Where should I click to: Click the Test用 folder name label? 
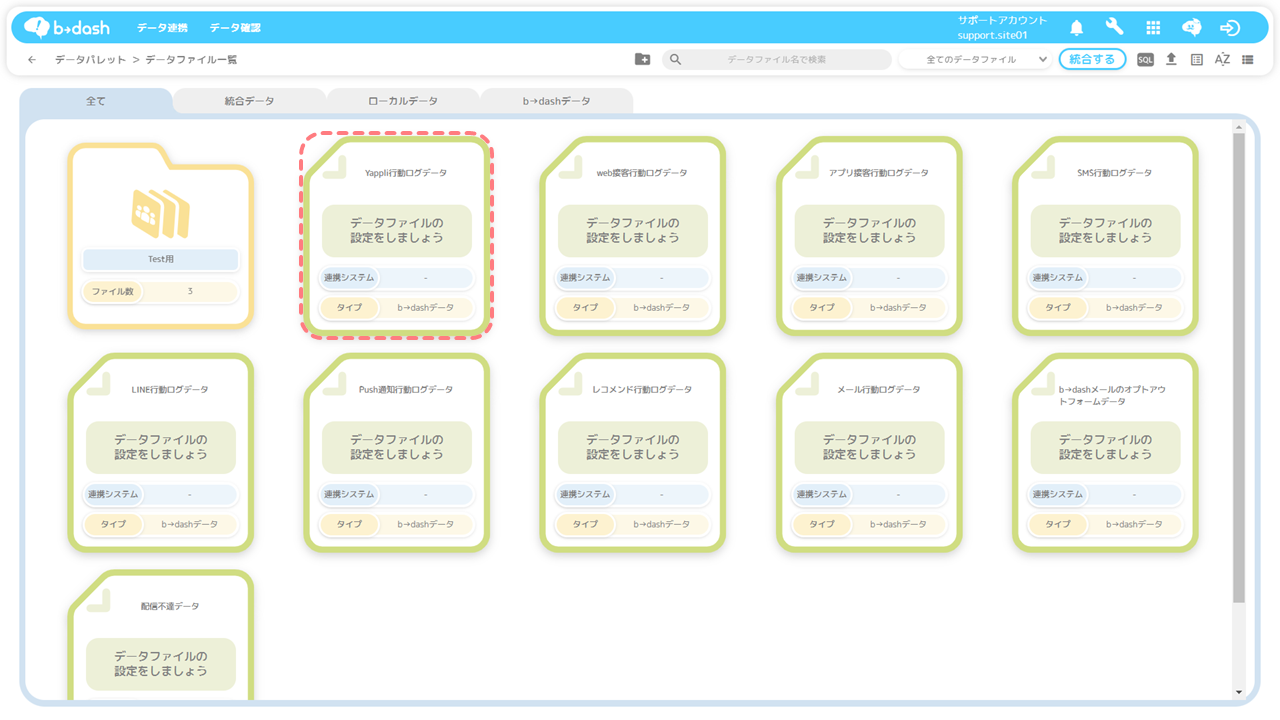tap(161, 260)
